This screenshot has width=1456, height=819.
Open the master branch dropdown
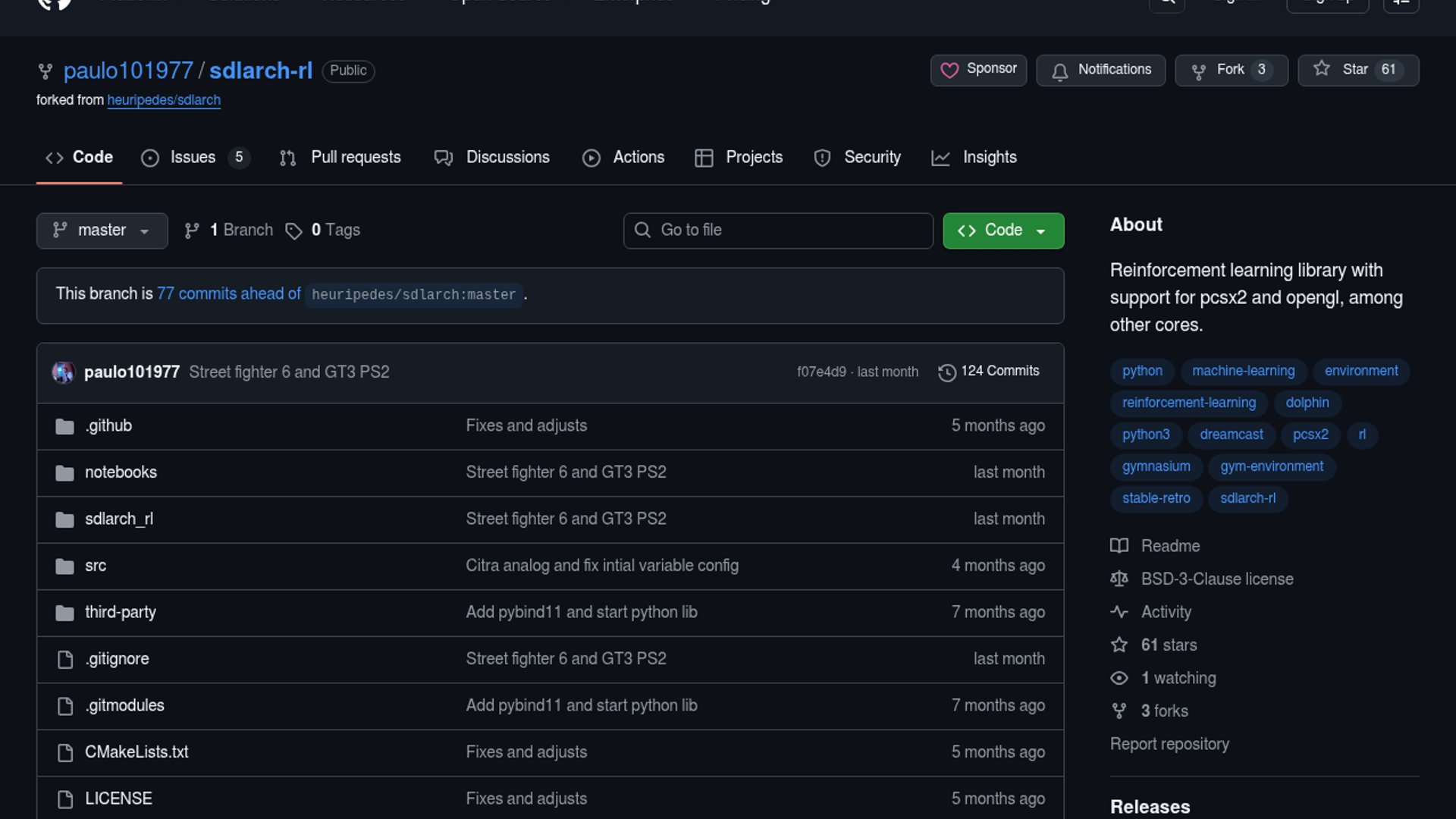[x=102, y=231]
